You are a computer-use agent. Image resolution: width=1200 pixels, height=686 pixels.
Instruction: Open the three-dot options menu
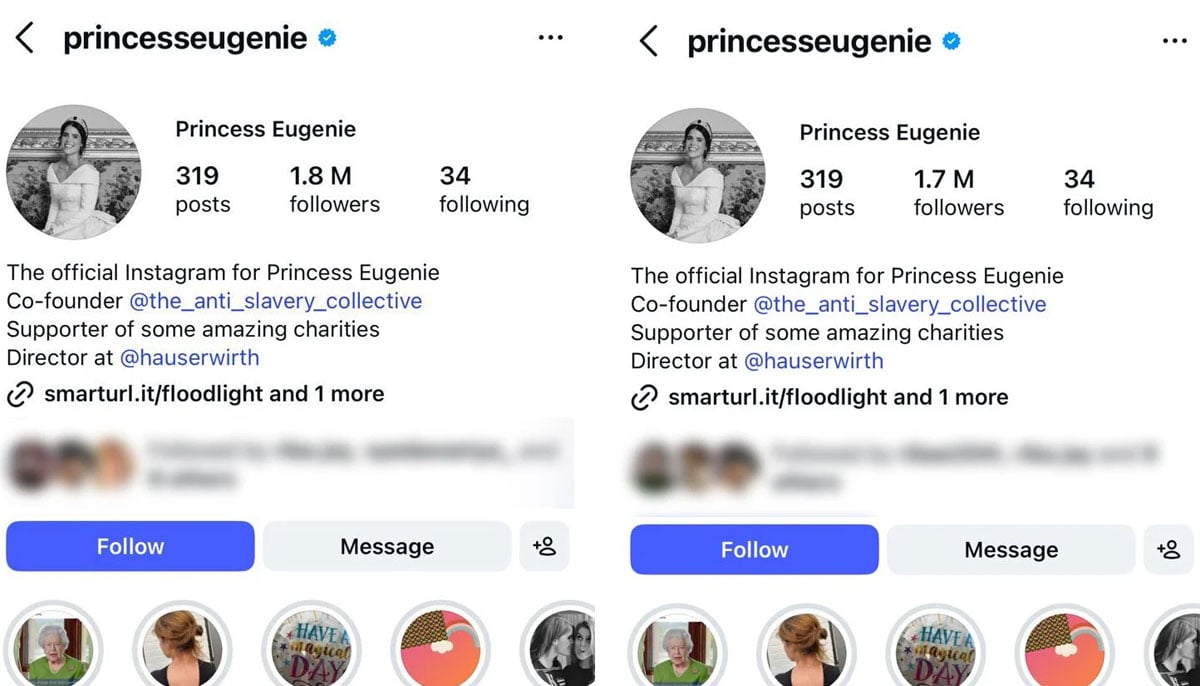(551, 36)
